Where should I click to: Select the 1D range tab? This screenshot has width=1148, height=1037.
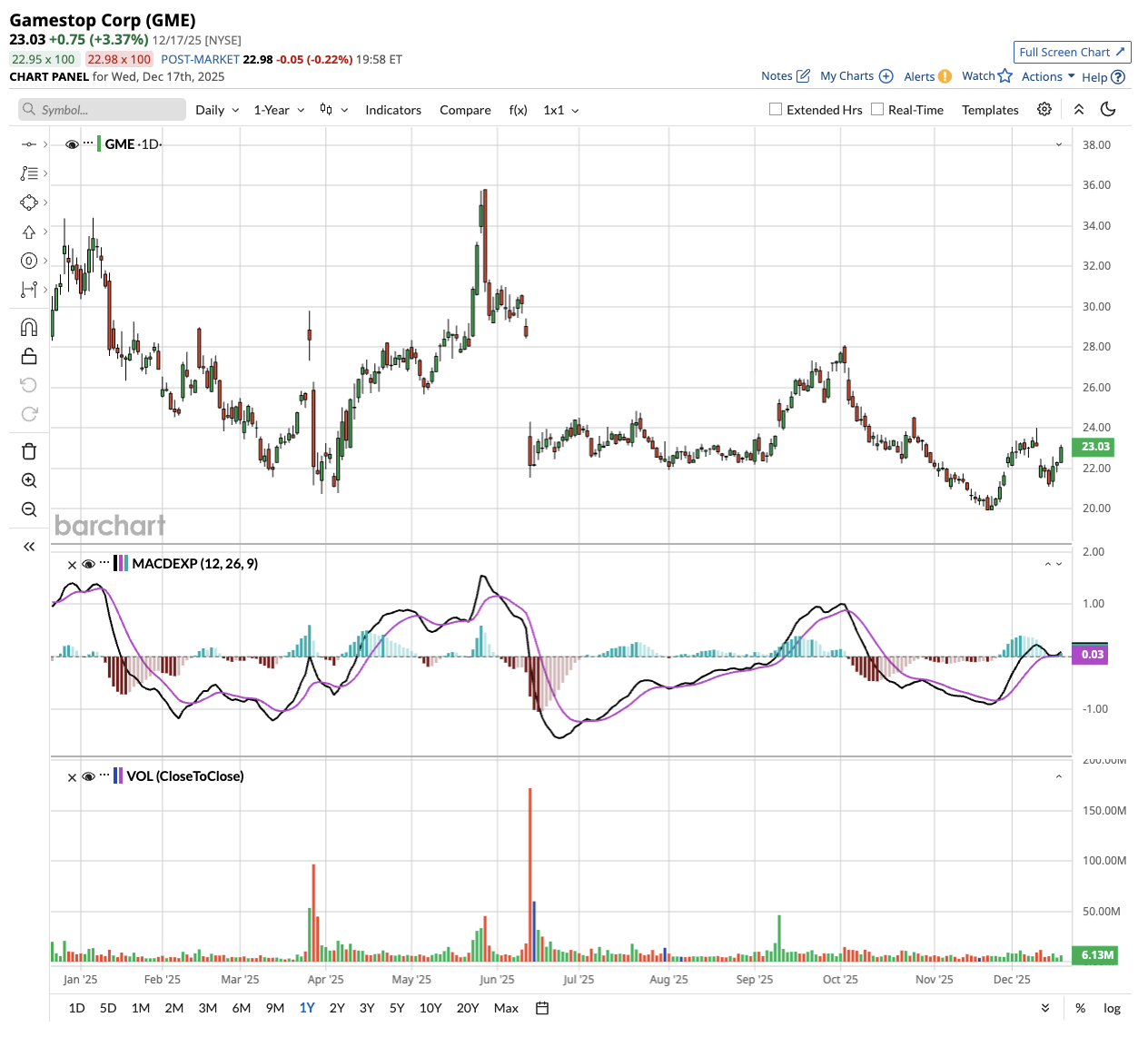(76, 1008)
